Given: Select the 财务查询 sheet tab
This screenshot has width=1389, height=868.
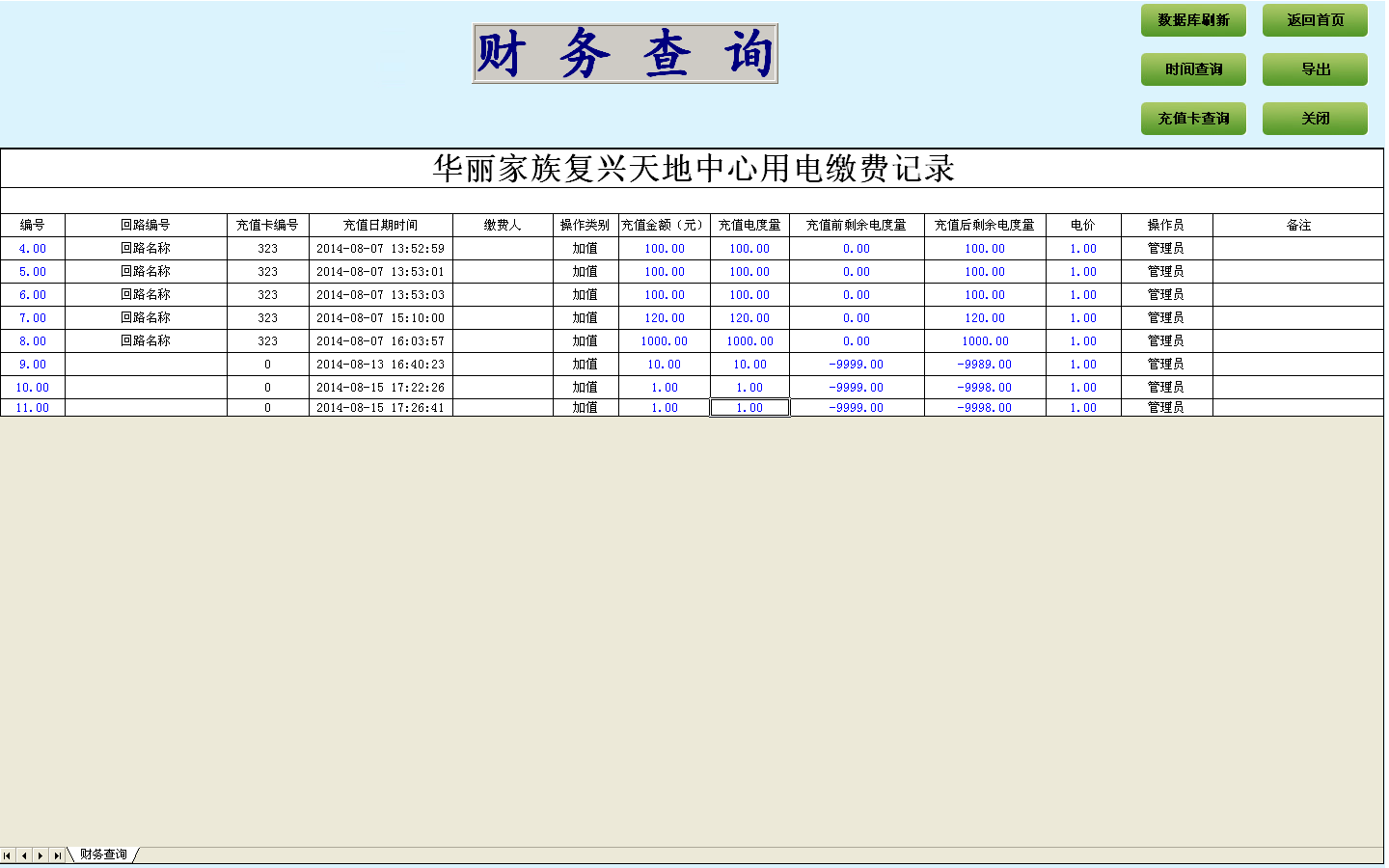Looking at the screenshot, I should click(x=103, y=854).
